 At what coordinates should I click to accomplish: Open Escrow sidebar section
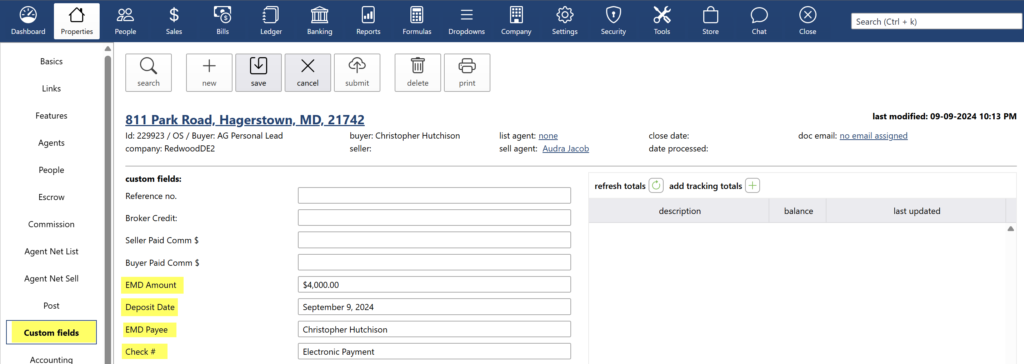pyautogui.click(x=52, y=197)
